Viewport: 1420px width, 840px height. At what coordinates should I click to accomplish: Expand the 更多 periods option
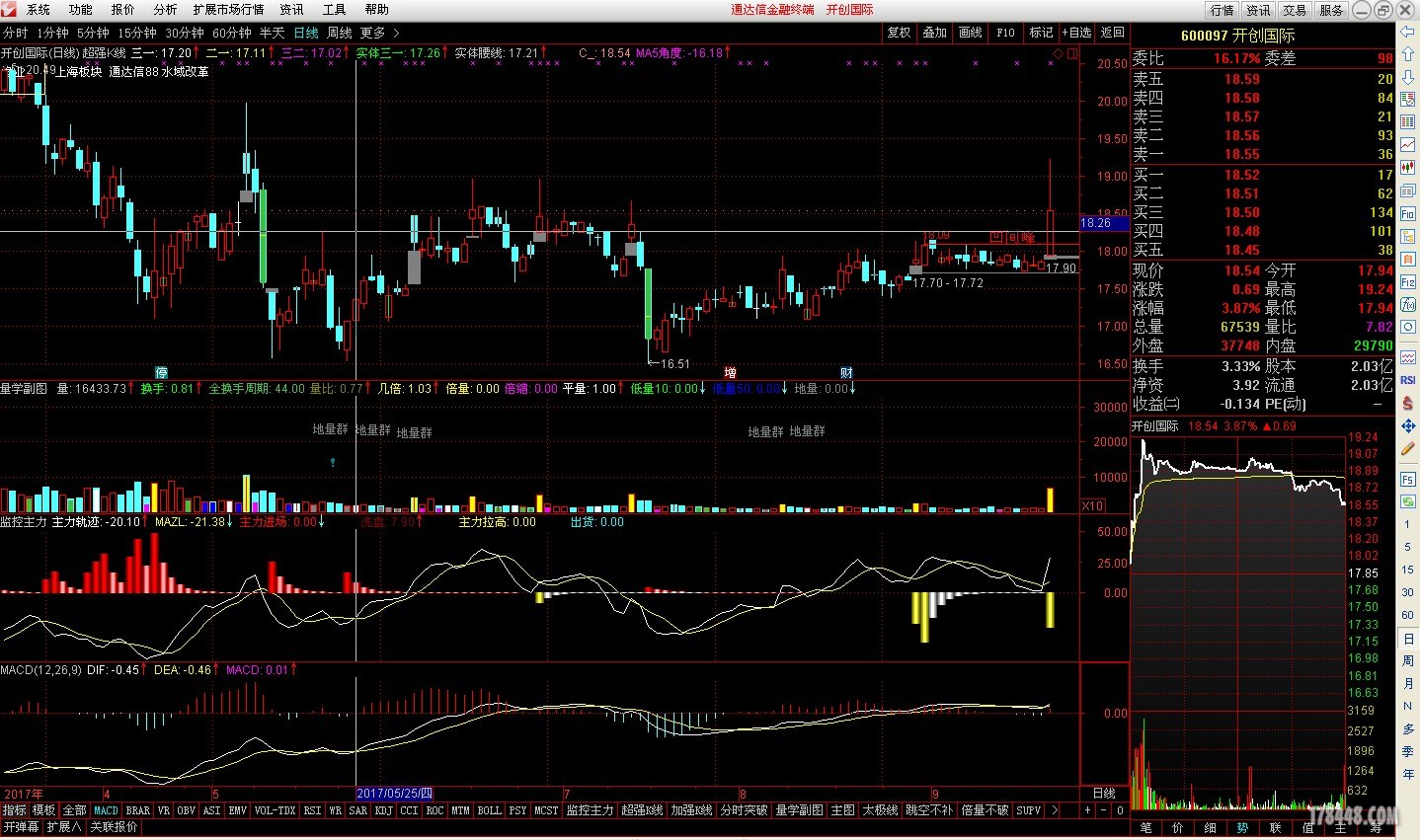pyautogui.click(x=379, y=33)
